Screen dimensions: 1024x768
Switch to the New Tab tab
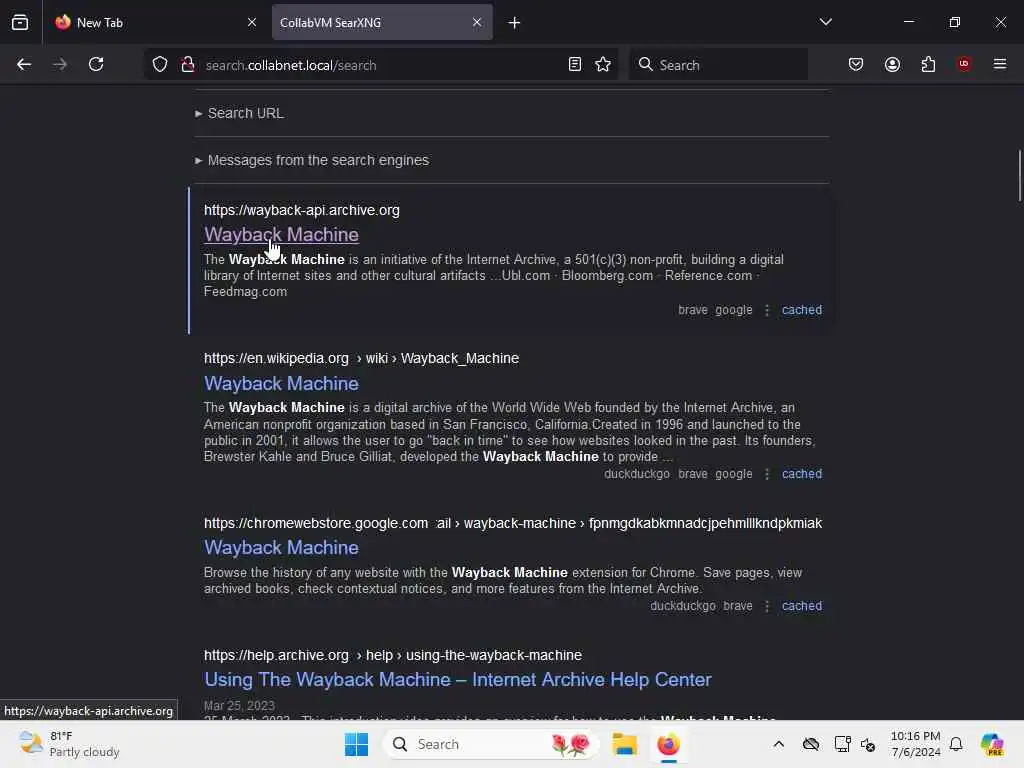[x=155, y=22]
